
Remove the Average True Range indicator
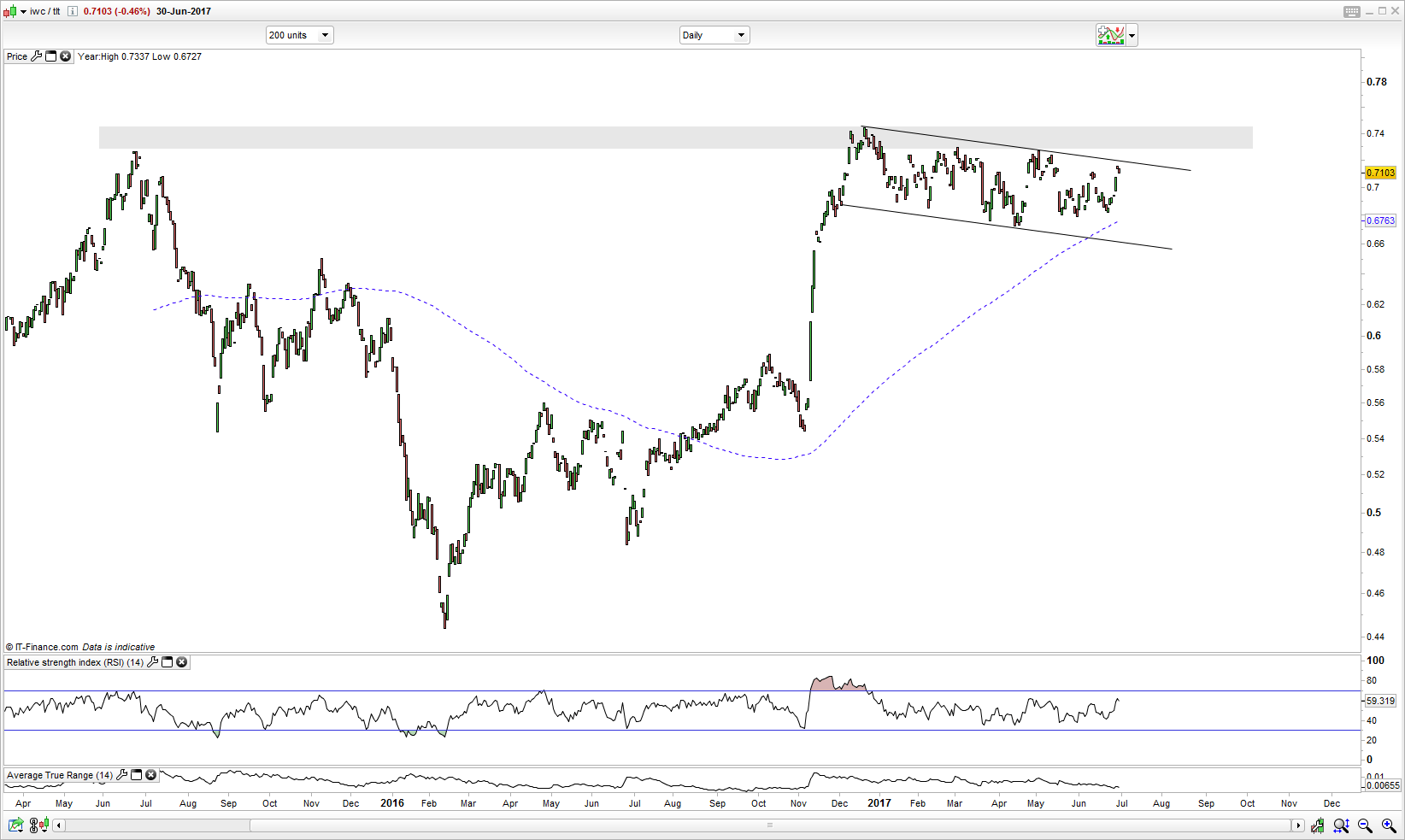click(151, 775)
